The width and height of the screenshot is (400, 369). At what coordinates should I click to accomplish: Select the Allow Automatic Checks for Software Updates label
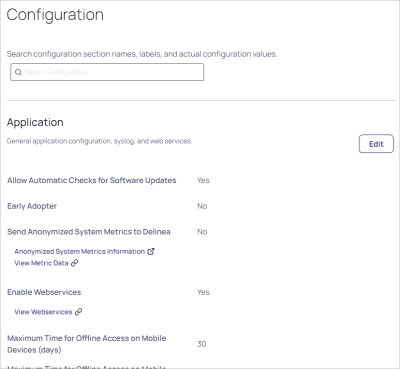pyautogui.click(x=92, y=180)
